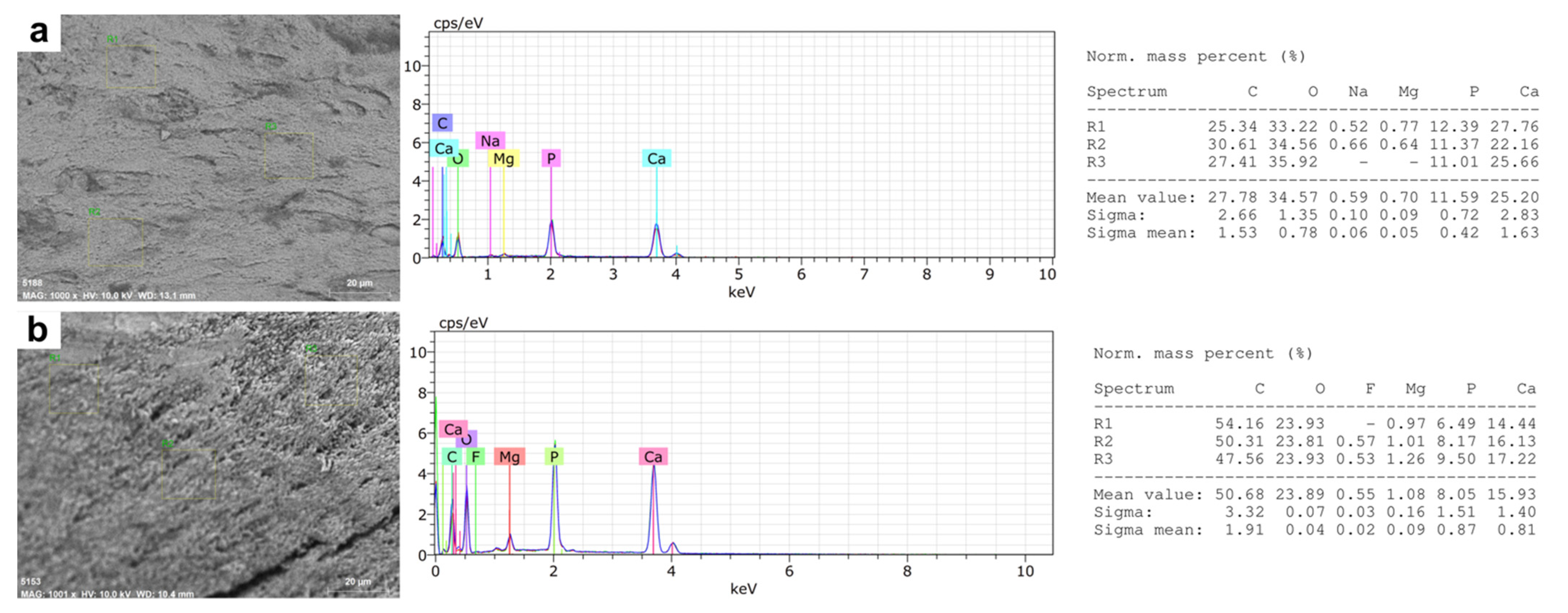1568x613 pixels.
Task: Click the cyan Ca label near 3.7 keV in spectrum a
Action: point(656,159)
